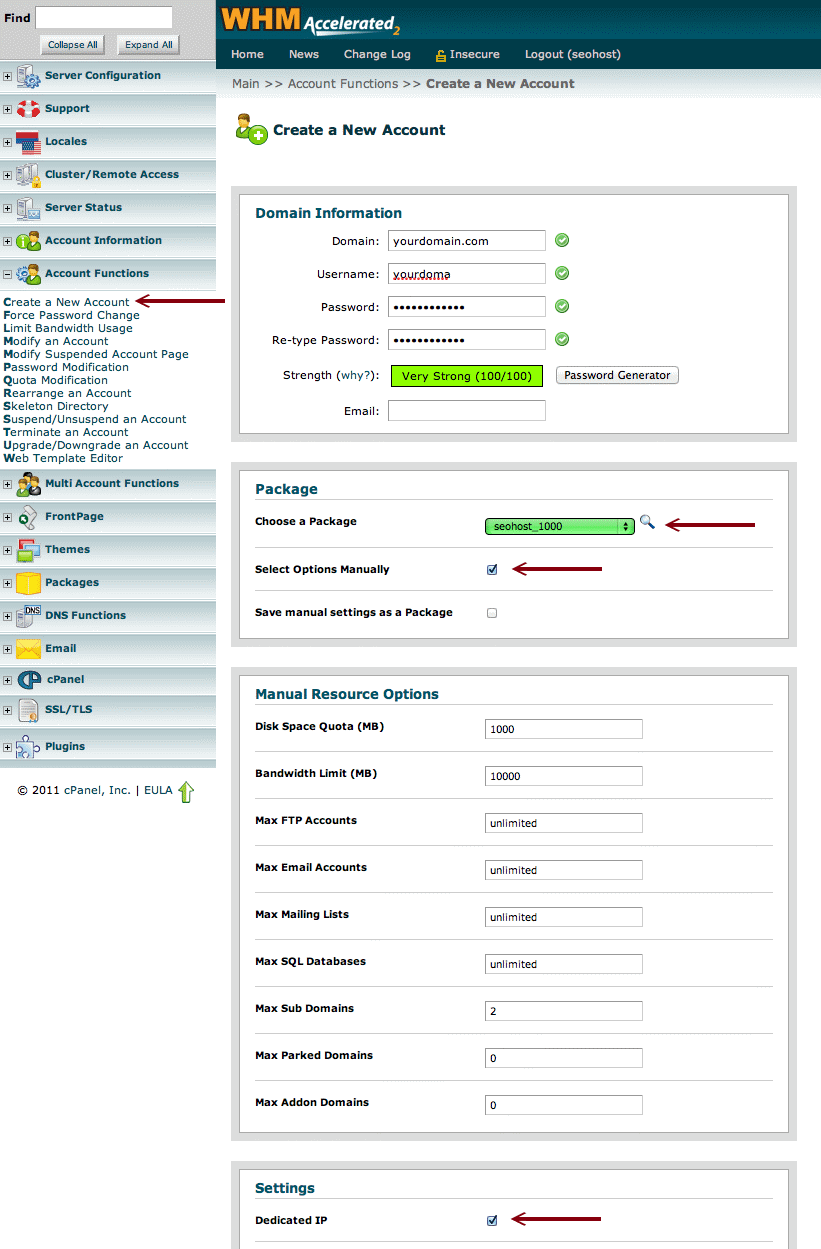Click the green checkmark next to Domain
The height and width of the screenshot is (1249, 821).
point(562,240)
